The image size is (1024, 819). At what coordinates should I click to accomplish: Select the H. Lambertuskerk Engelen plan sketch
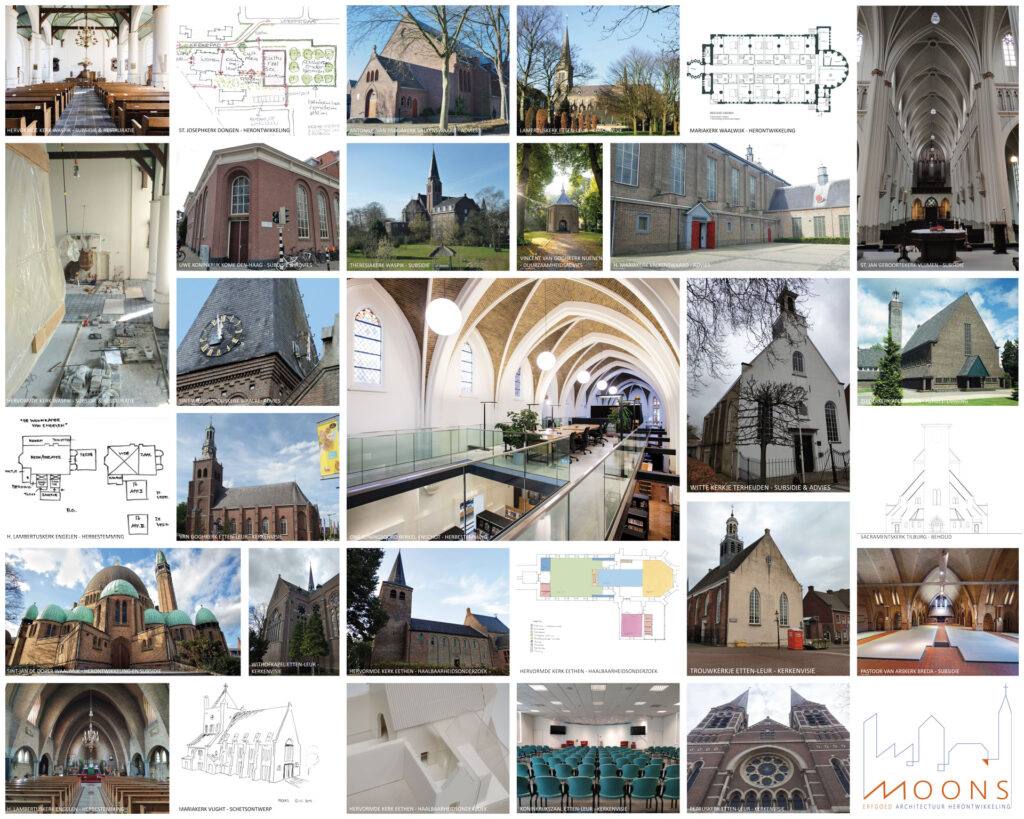[87, 477]
